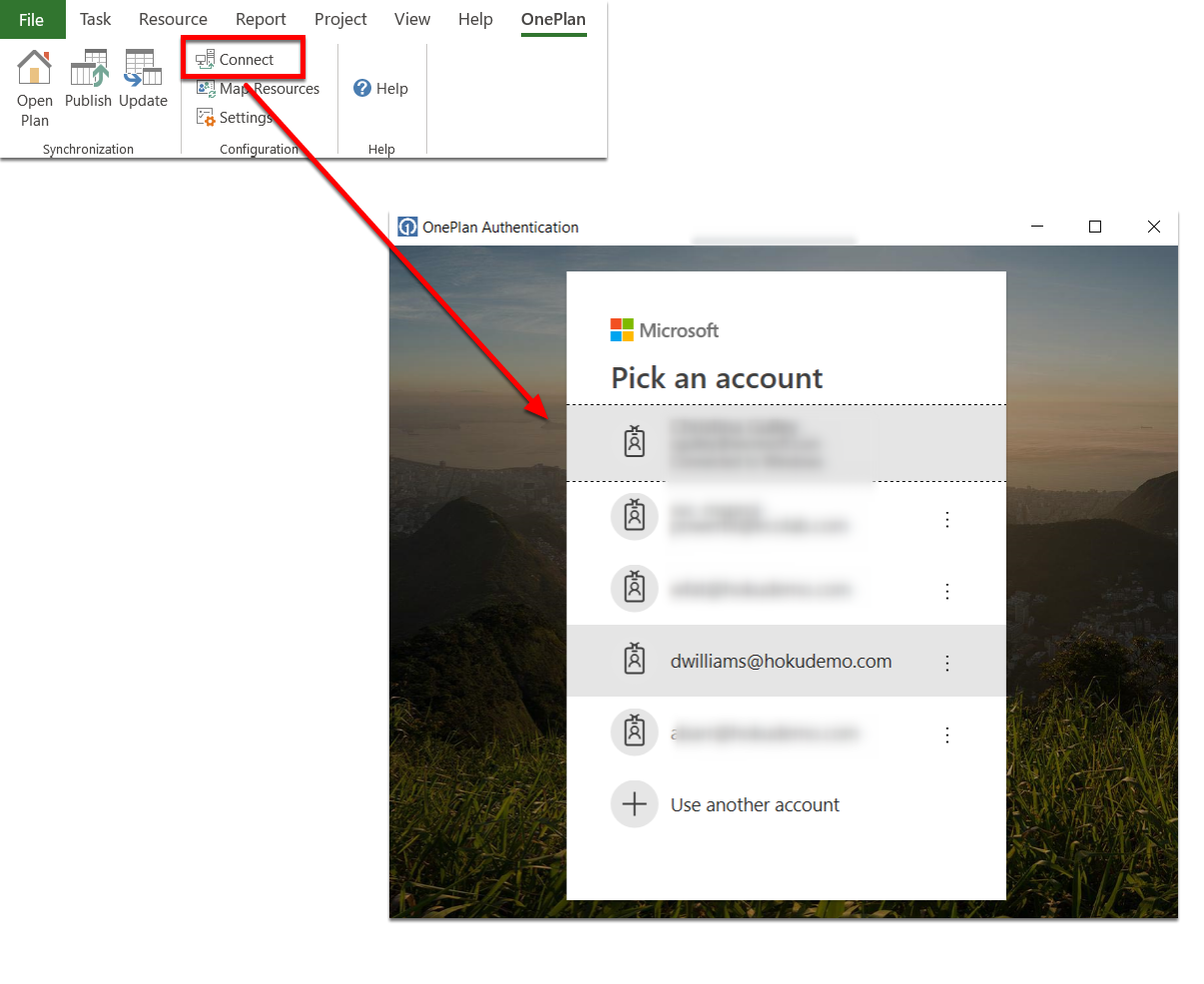
Task: Open the Report ribbon tab
Action: (261, 19)
